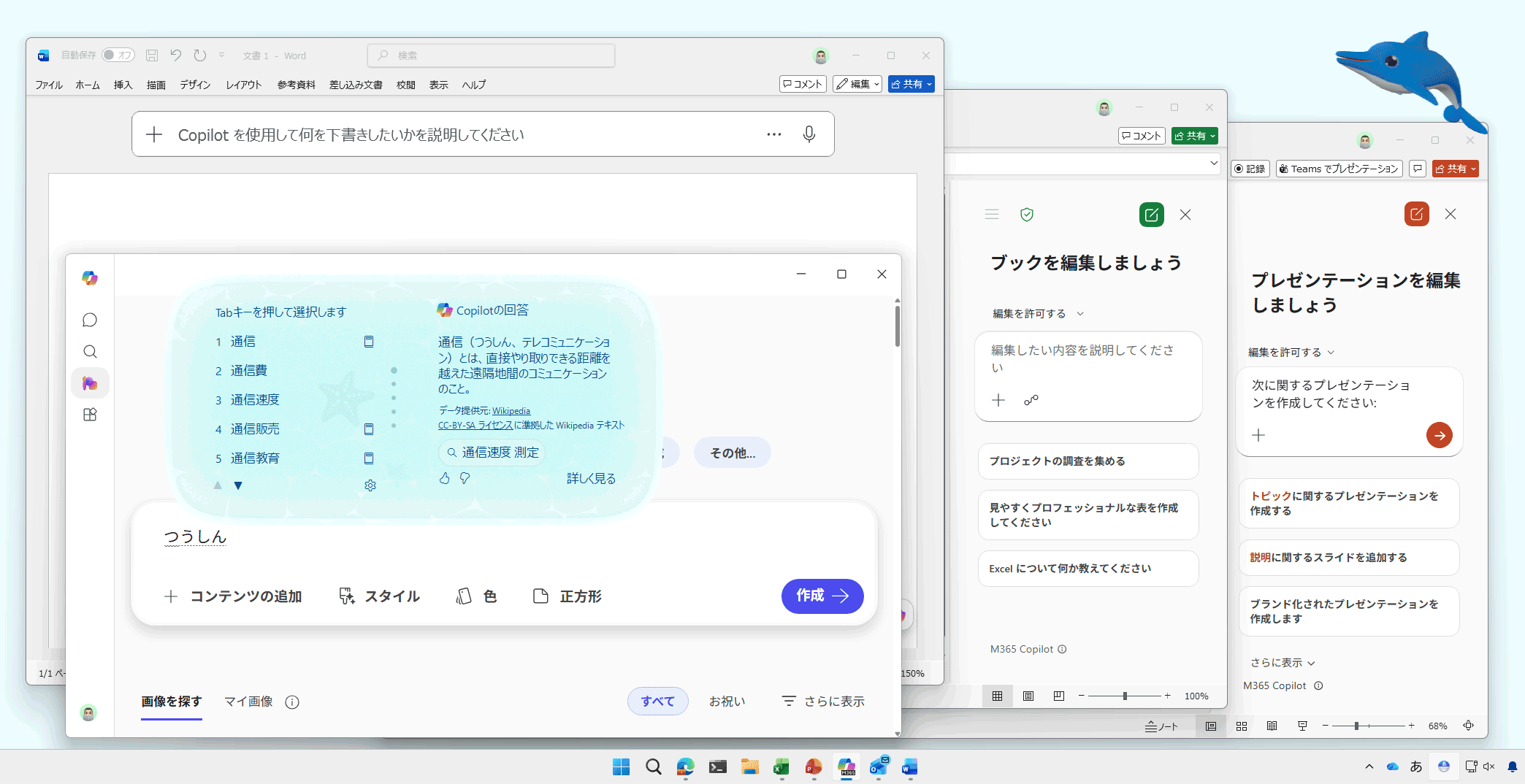The height and width of the screenshot is (784, 1525).
Task: Click the green new chat icon in Excel Copilot
Action: [x=1152, y=215]
